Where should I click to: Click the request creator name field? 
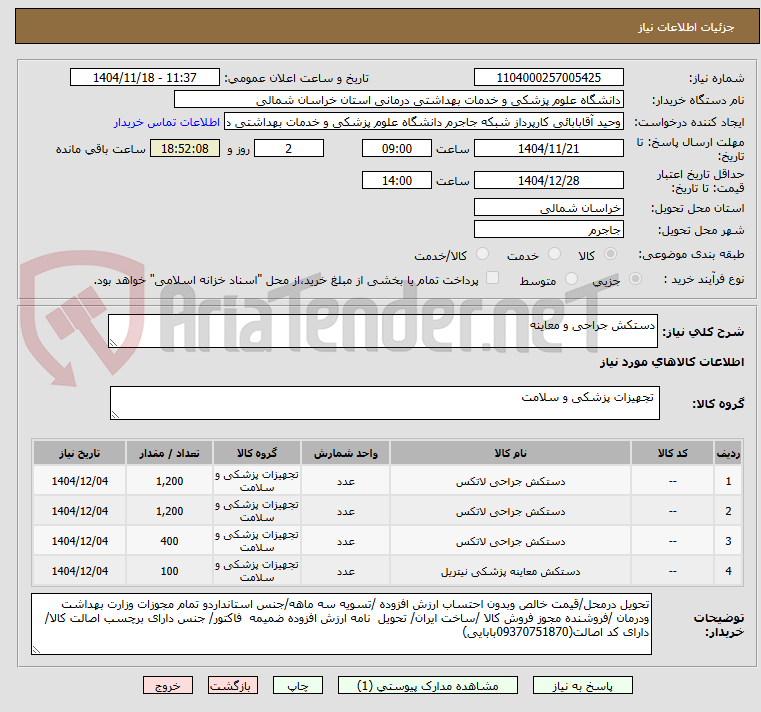point(424,122)
